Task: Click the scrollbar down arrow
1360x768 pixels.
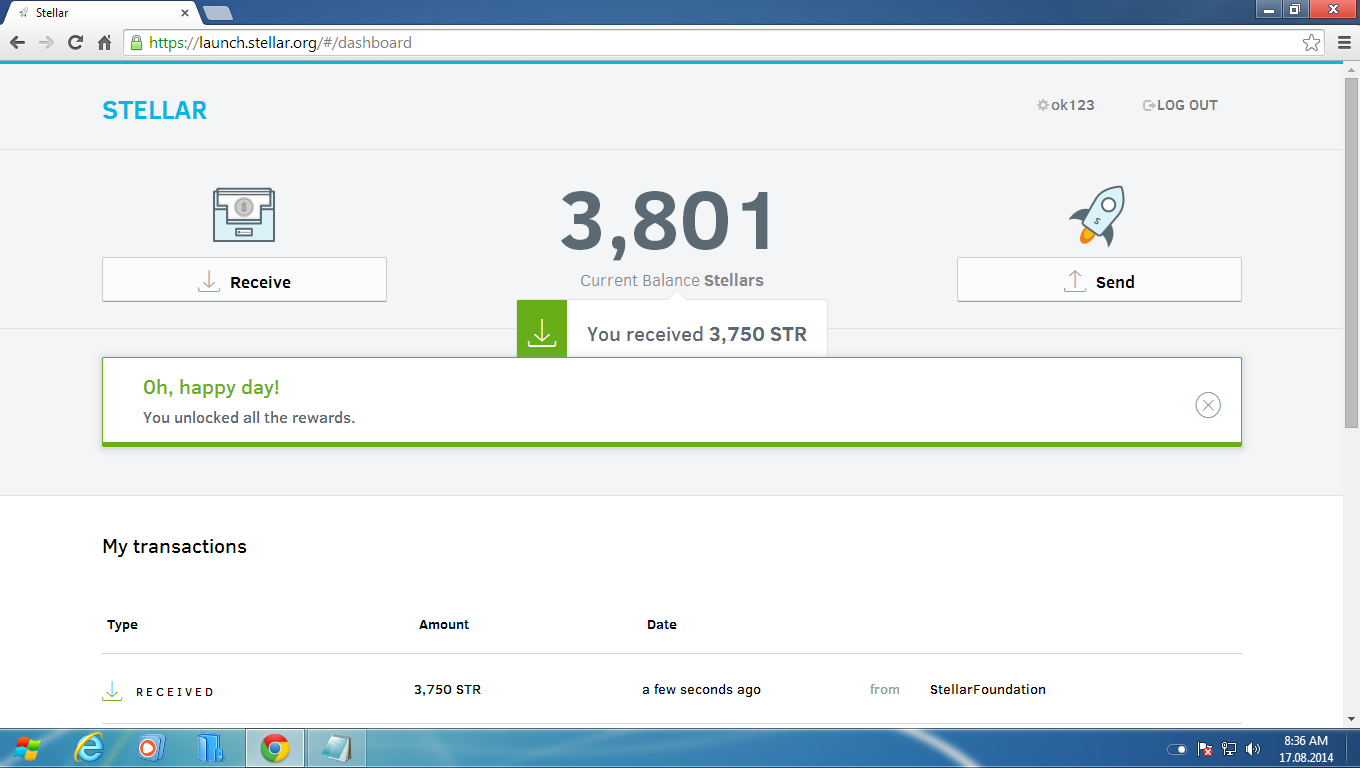Action: tap(1351, 719)
